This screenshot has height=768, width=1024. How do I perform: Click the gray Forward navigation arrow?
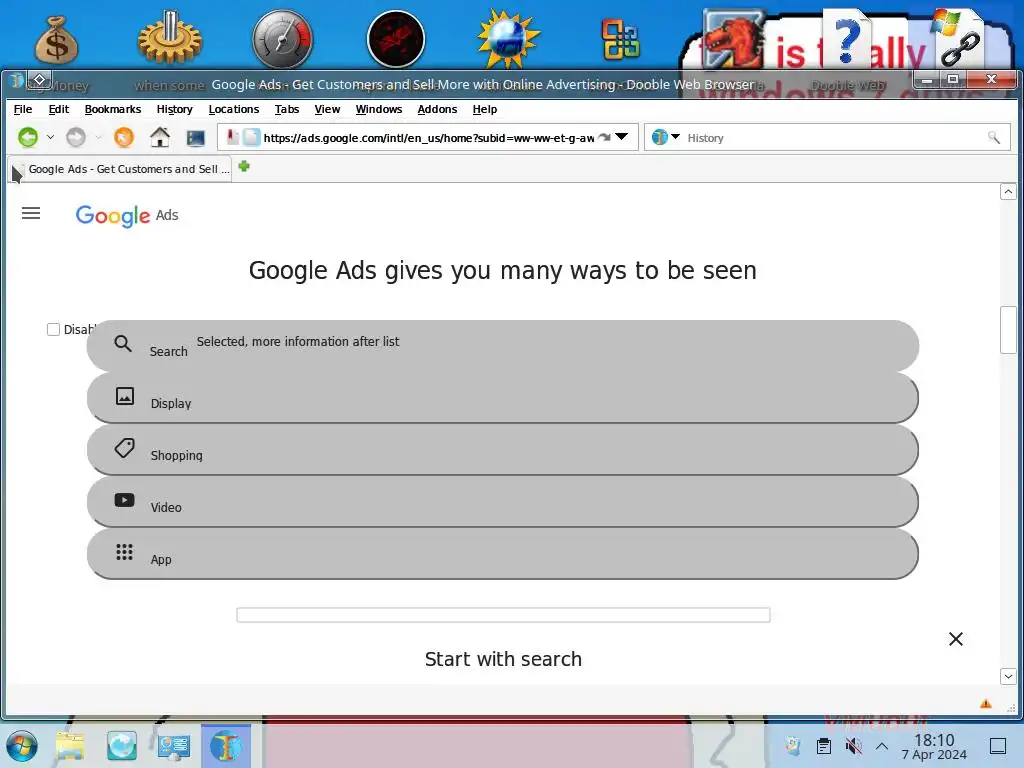(x=76, y=137)
